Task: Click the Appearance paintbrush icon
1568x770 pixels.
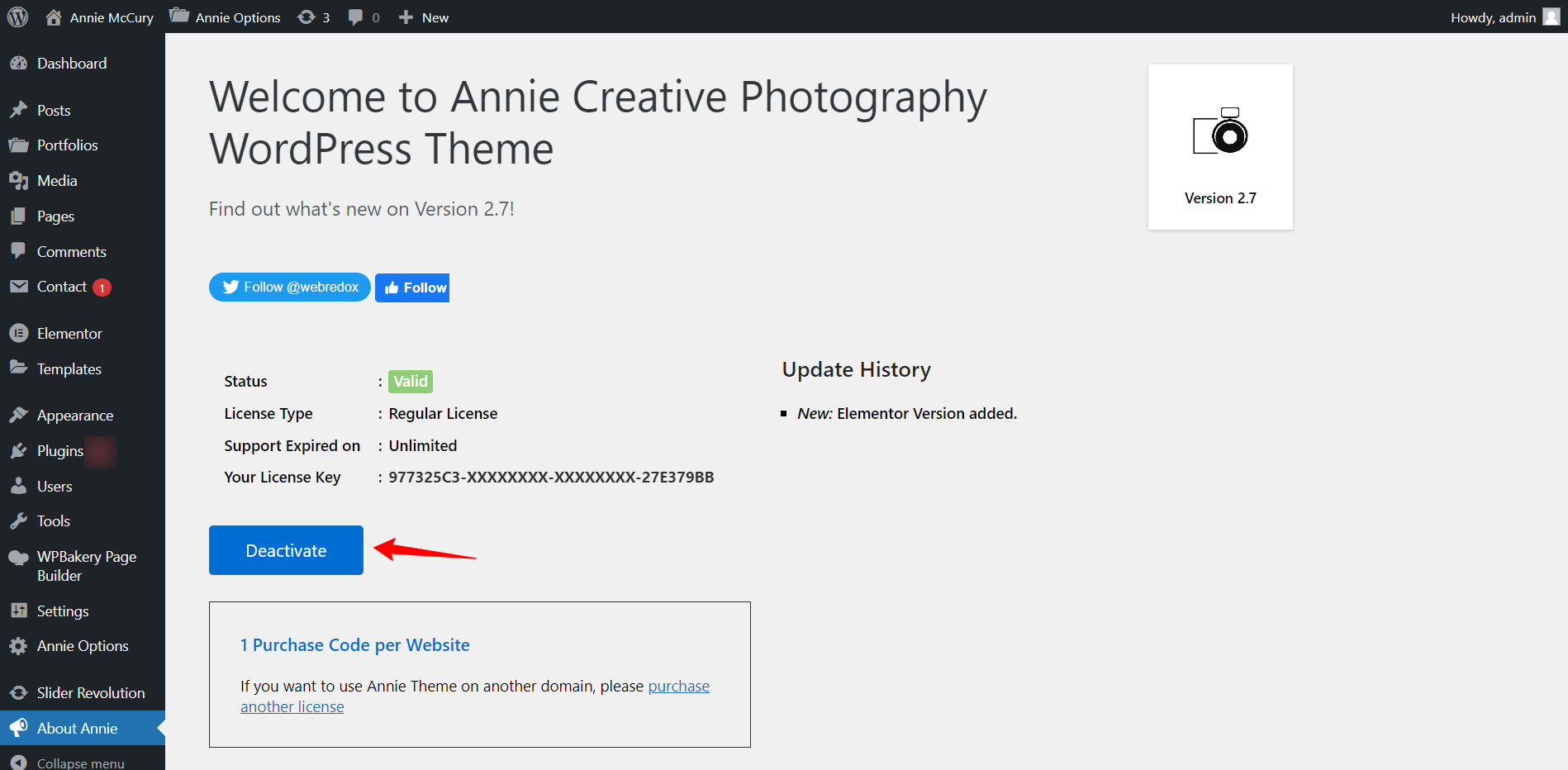Action: coord(18,415)
